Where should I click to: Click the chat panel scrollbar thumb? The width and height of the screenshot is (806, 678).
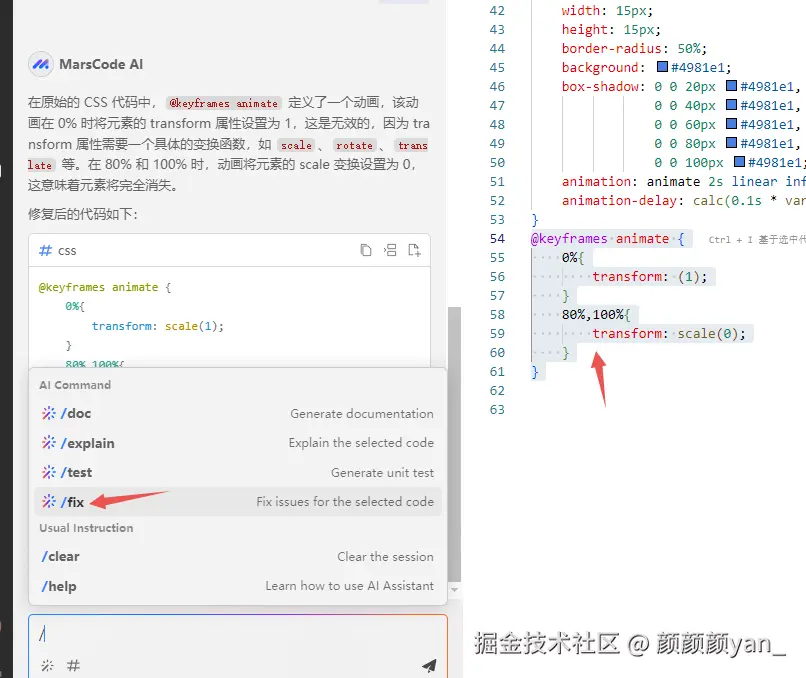point(454,444)
